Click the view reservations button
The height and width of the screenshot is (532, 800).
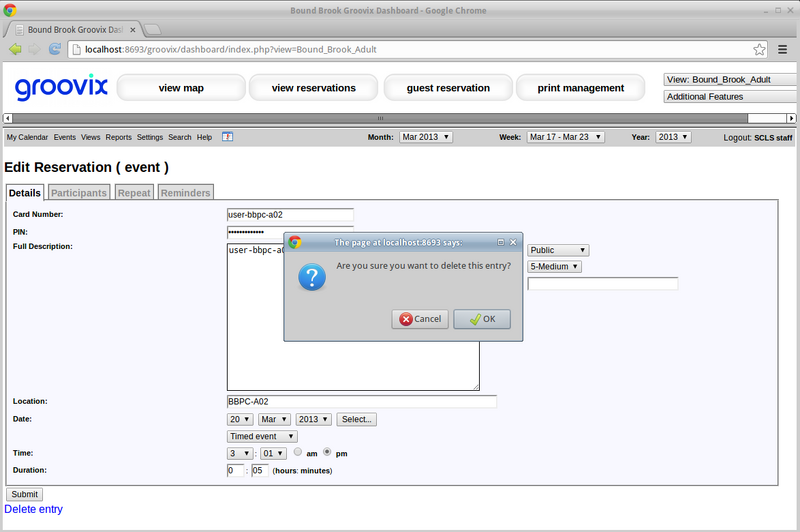click(x=313, y=88)
